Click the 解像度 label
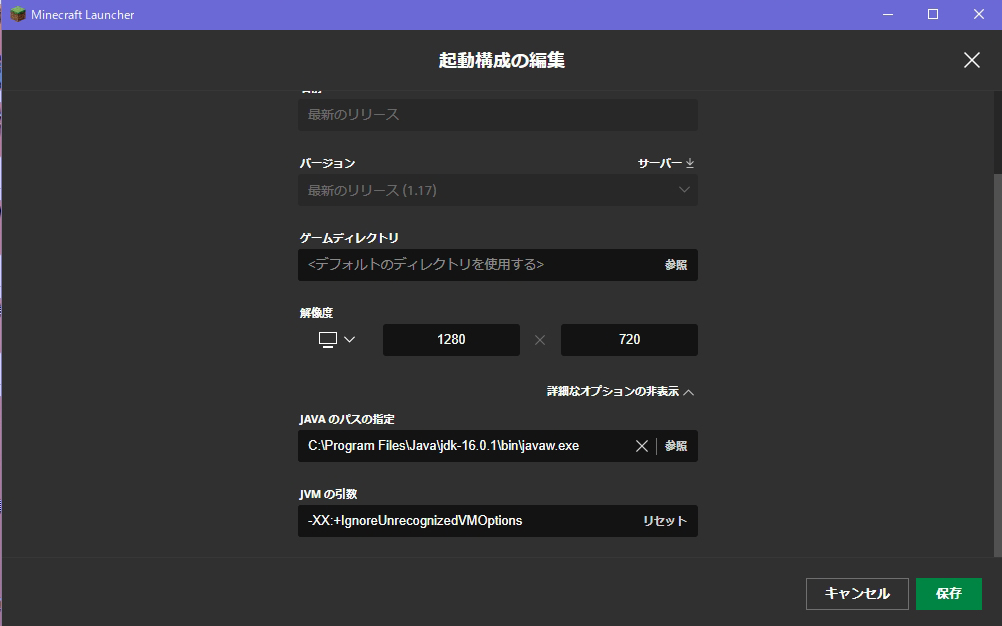 316,312
